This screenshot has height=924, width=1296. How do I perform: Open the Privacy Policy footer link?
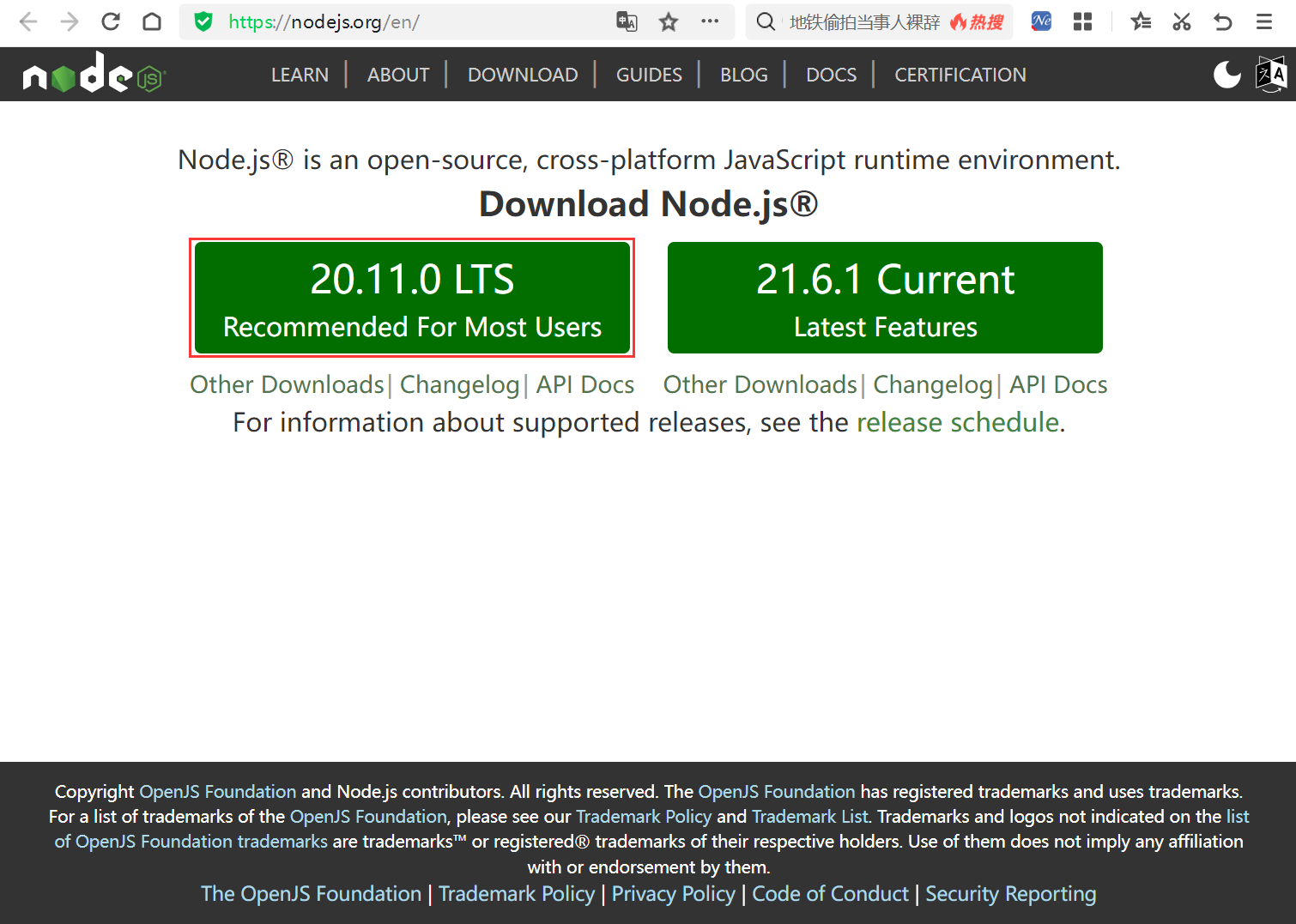tap(674, 893)
